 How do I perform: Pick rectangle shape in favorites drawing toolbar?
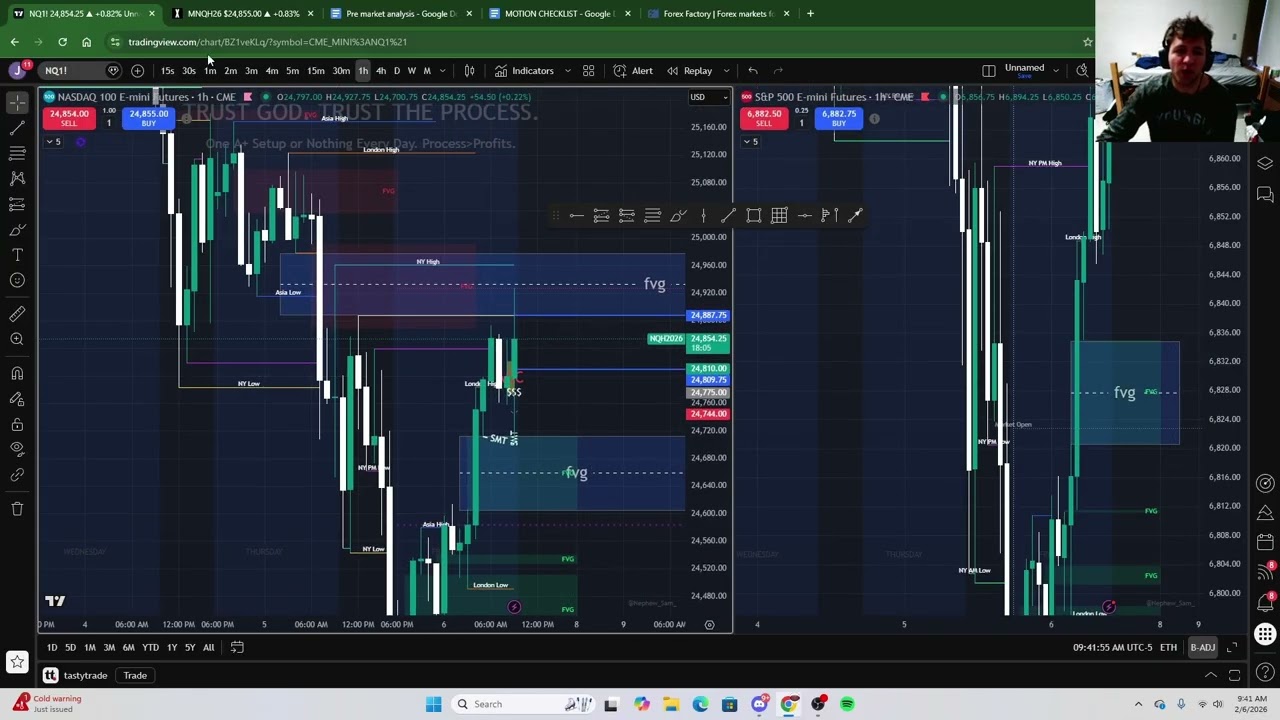(x=754, y=216)
